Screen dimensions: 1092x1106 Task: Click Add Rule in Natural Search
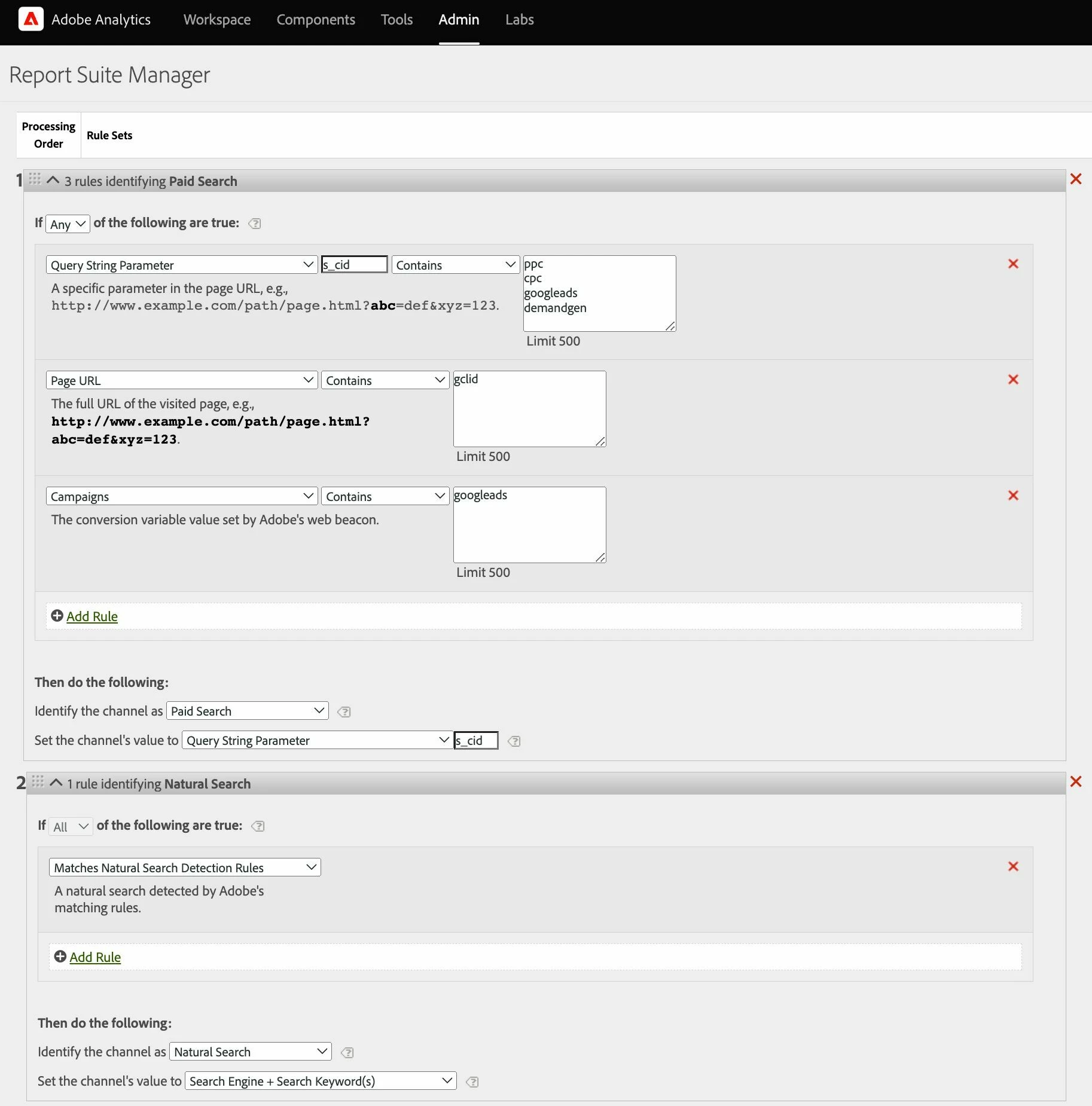click(x=95, y=957)
